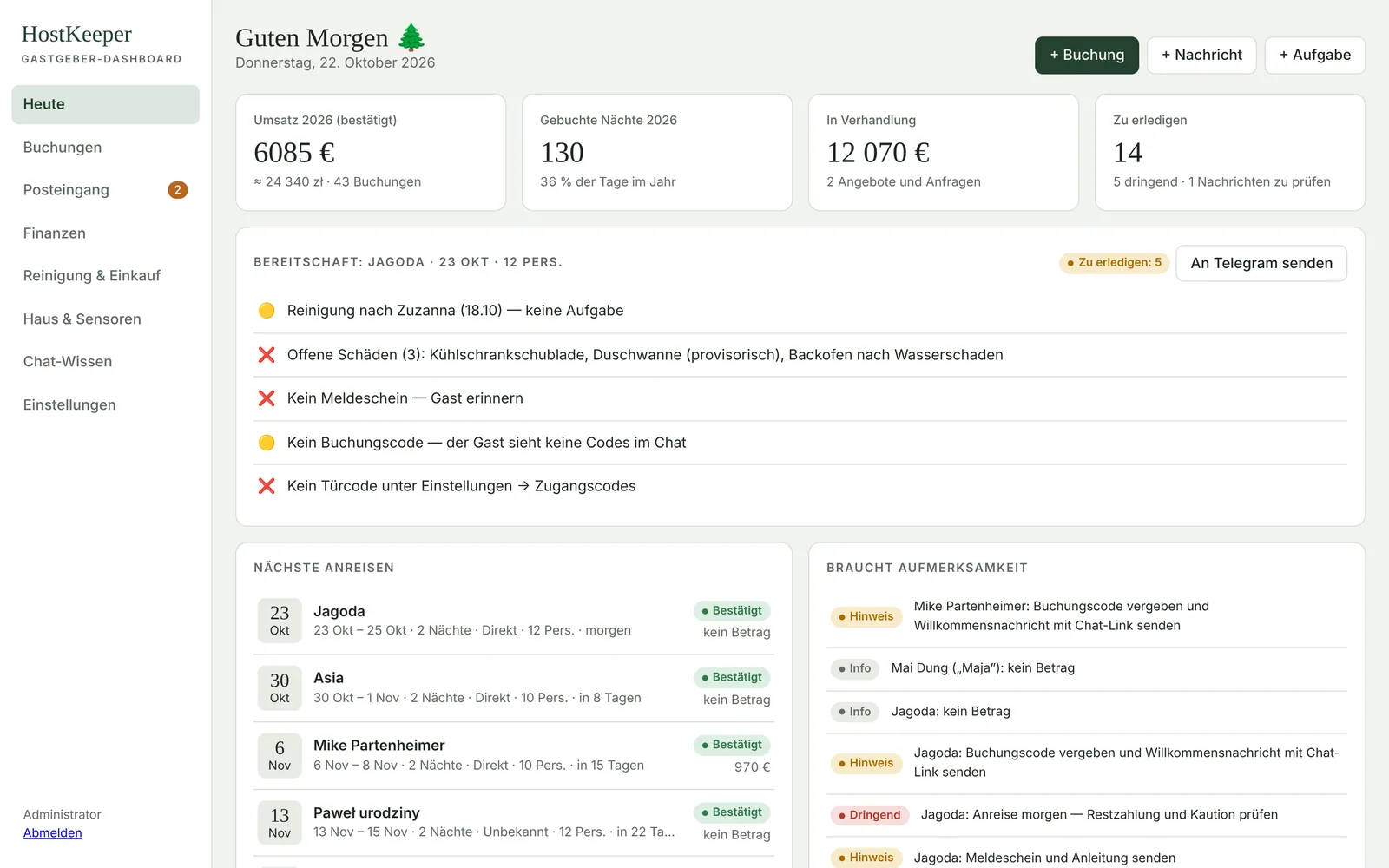Click Hinweis badge for Jagoda Buchungscode notice
Image resolution: width=1389 pixels, height=868 pixels.
coord(866,764)
